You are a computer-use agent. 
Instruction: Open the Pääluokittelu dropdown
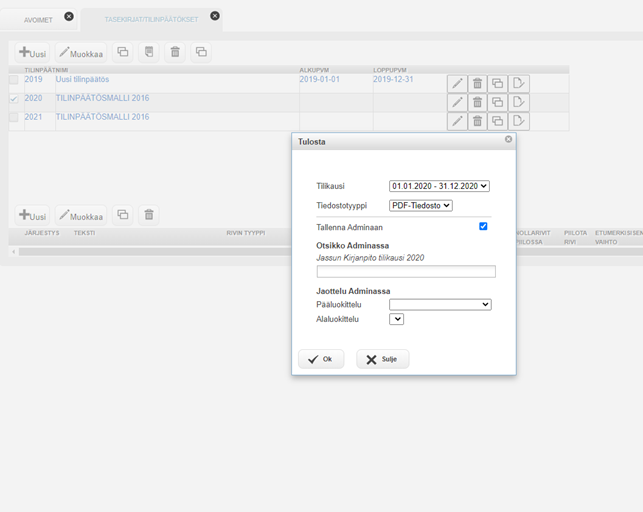pyautogui.click(x=440, y=305)
